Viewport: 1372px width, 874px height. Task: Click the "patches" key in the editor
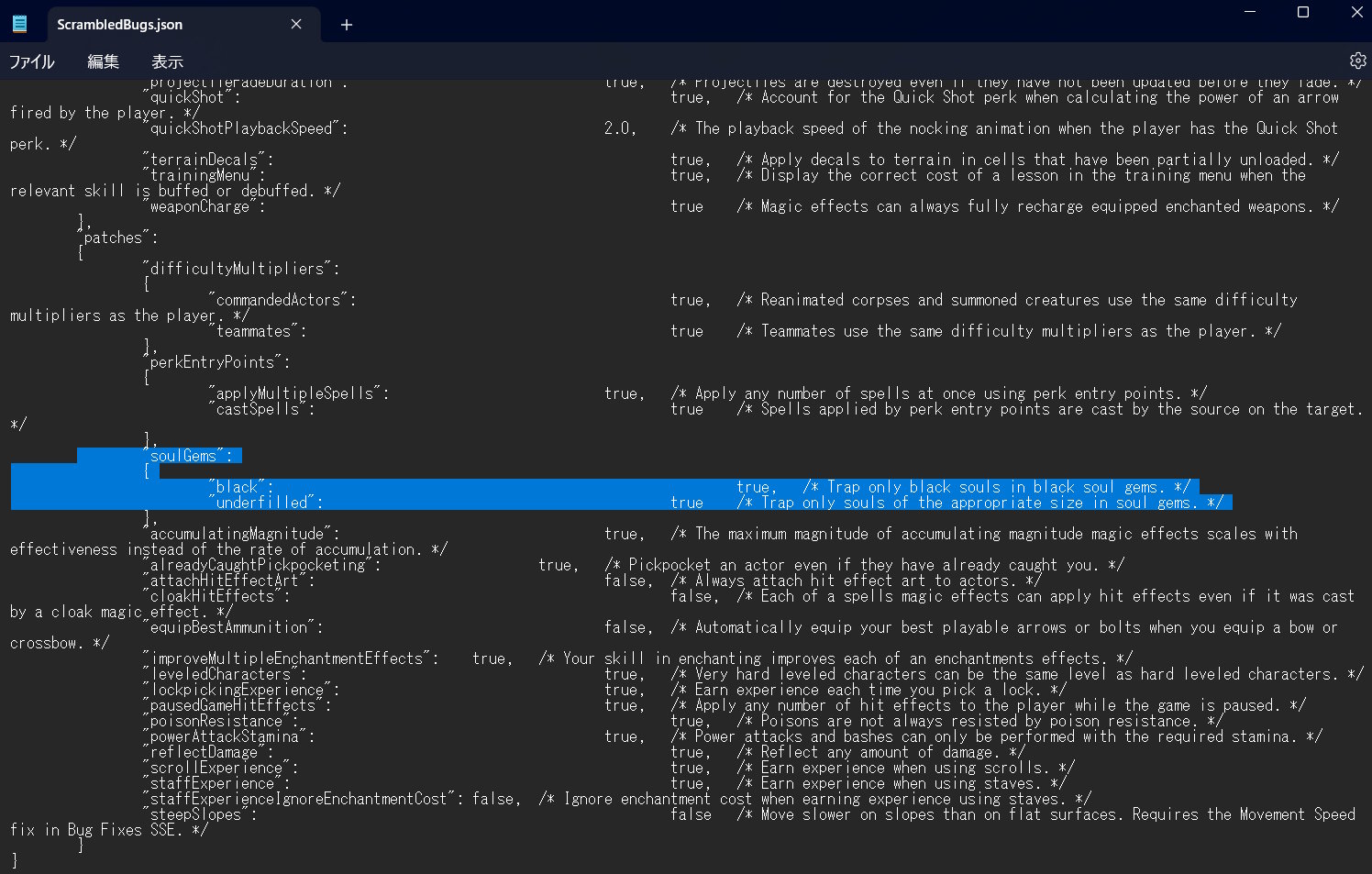113,238
